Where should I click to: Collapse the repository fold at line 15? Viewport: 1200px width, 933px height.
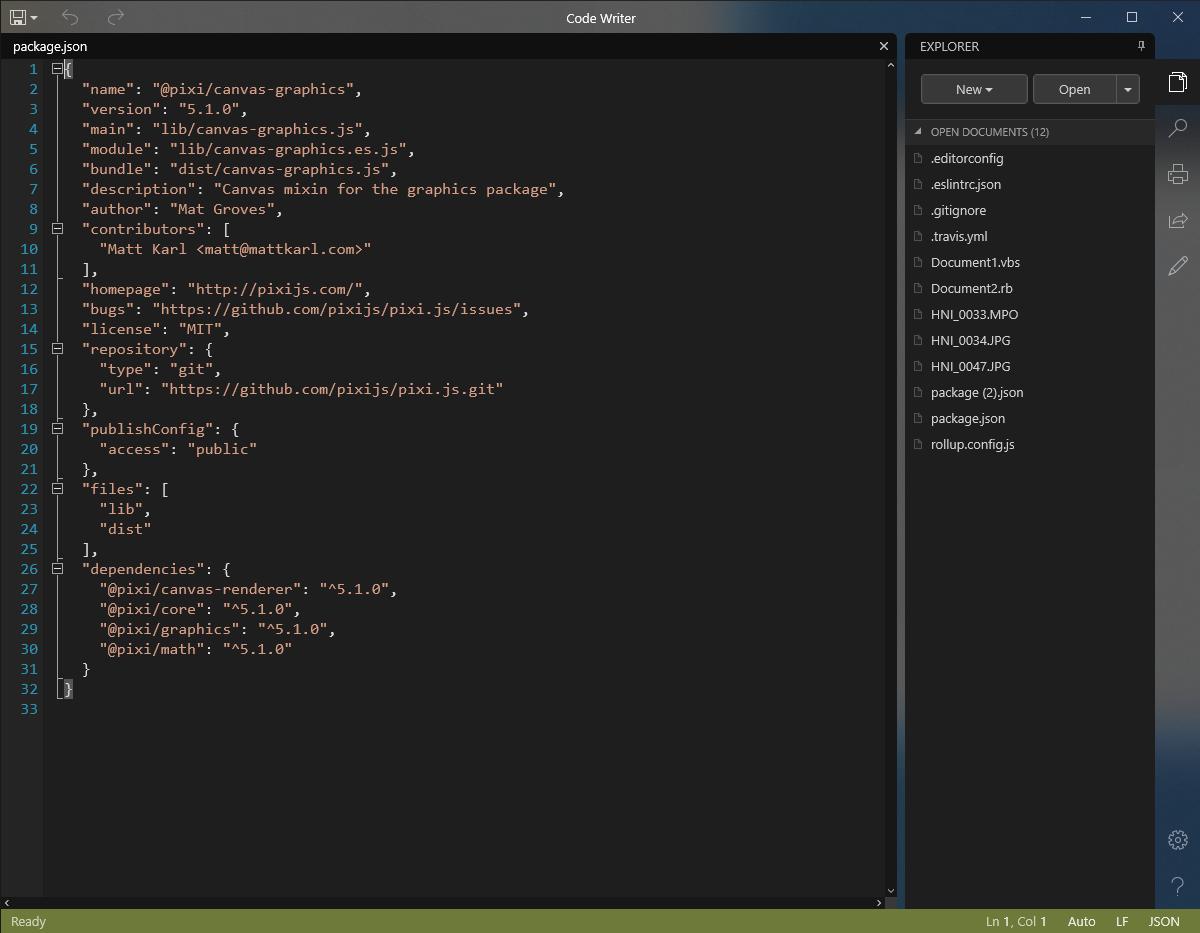coord(57,349)
